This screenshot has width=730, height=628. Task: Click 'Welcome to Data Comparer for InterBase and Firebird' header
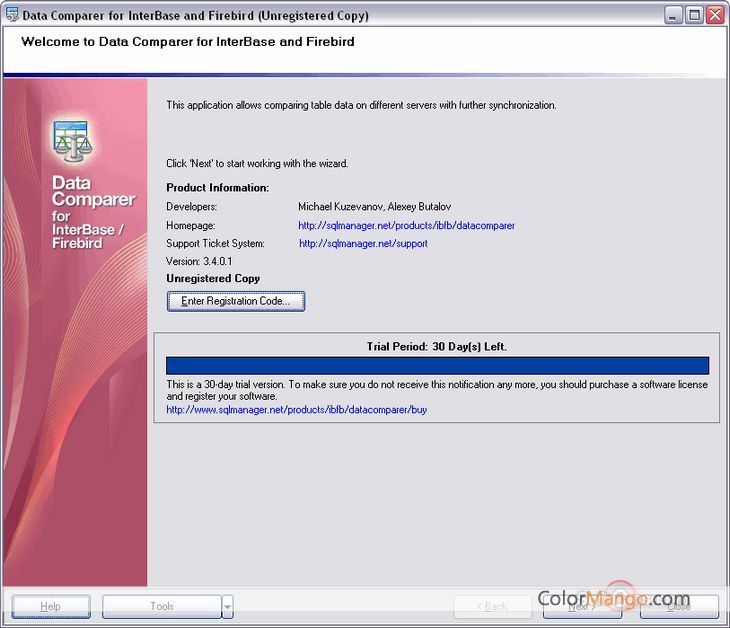click(188, 42)
